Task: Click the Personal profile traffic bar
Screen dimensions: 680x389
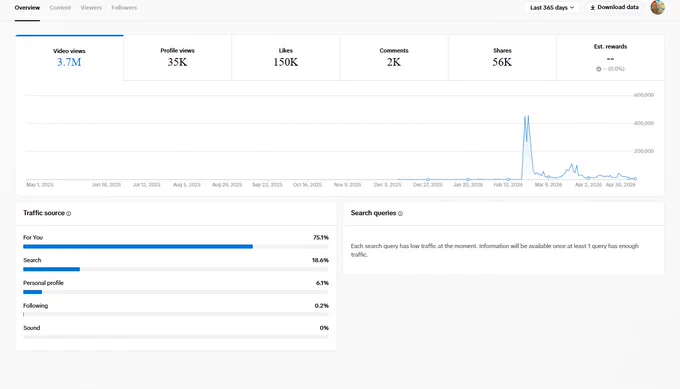Action: (176, 292)
